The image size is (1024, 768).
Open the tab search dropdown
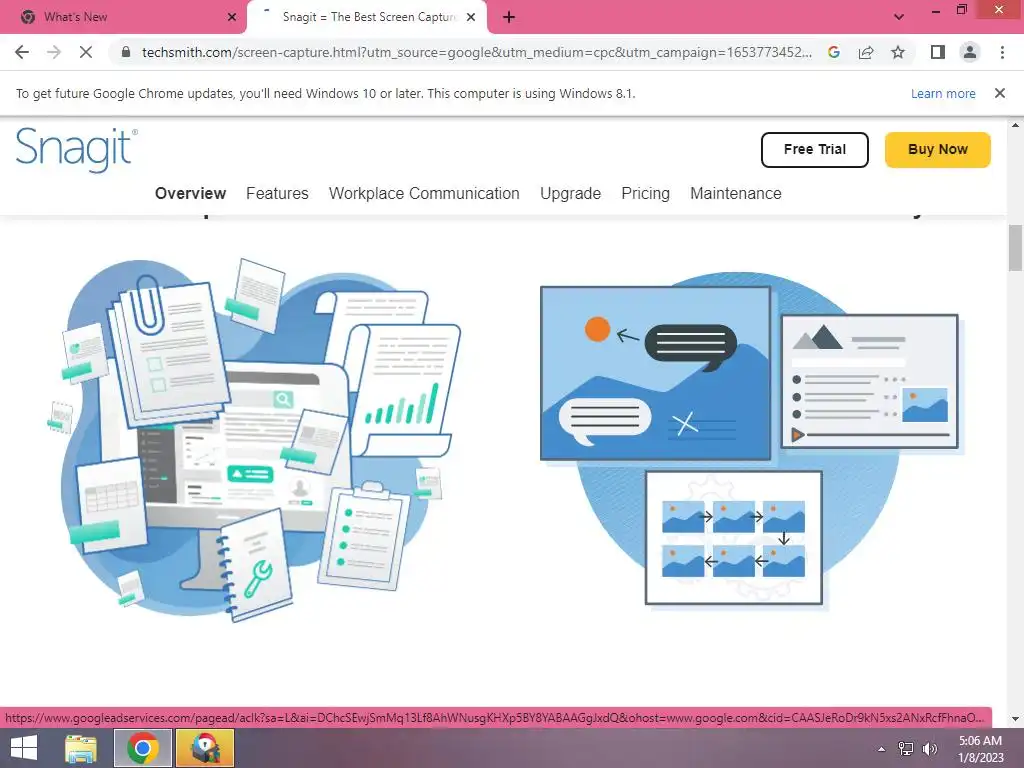click(x=899, y=17)
